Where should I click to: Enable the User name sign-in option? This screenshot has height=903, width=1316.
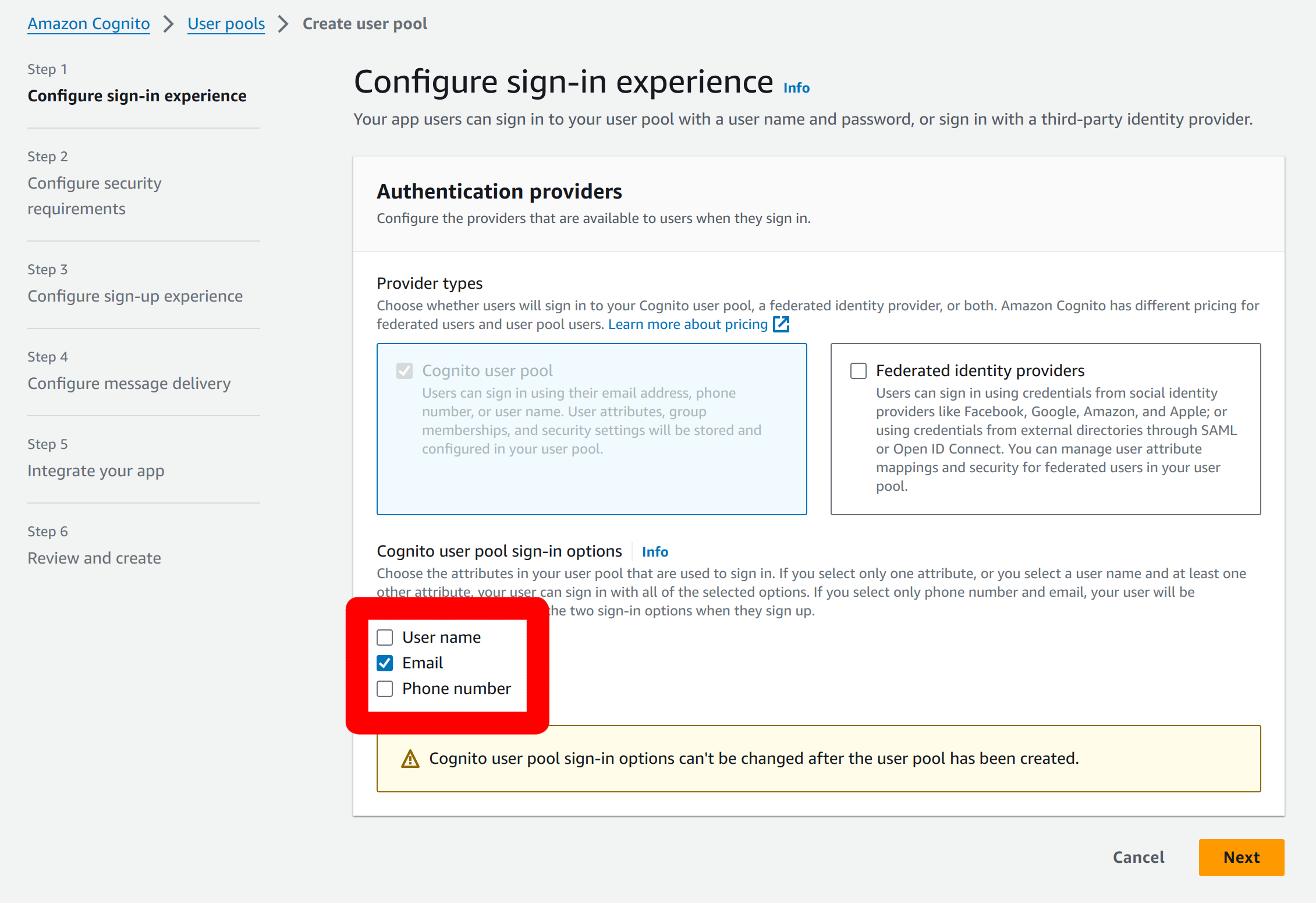tap(385, 638)
